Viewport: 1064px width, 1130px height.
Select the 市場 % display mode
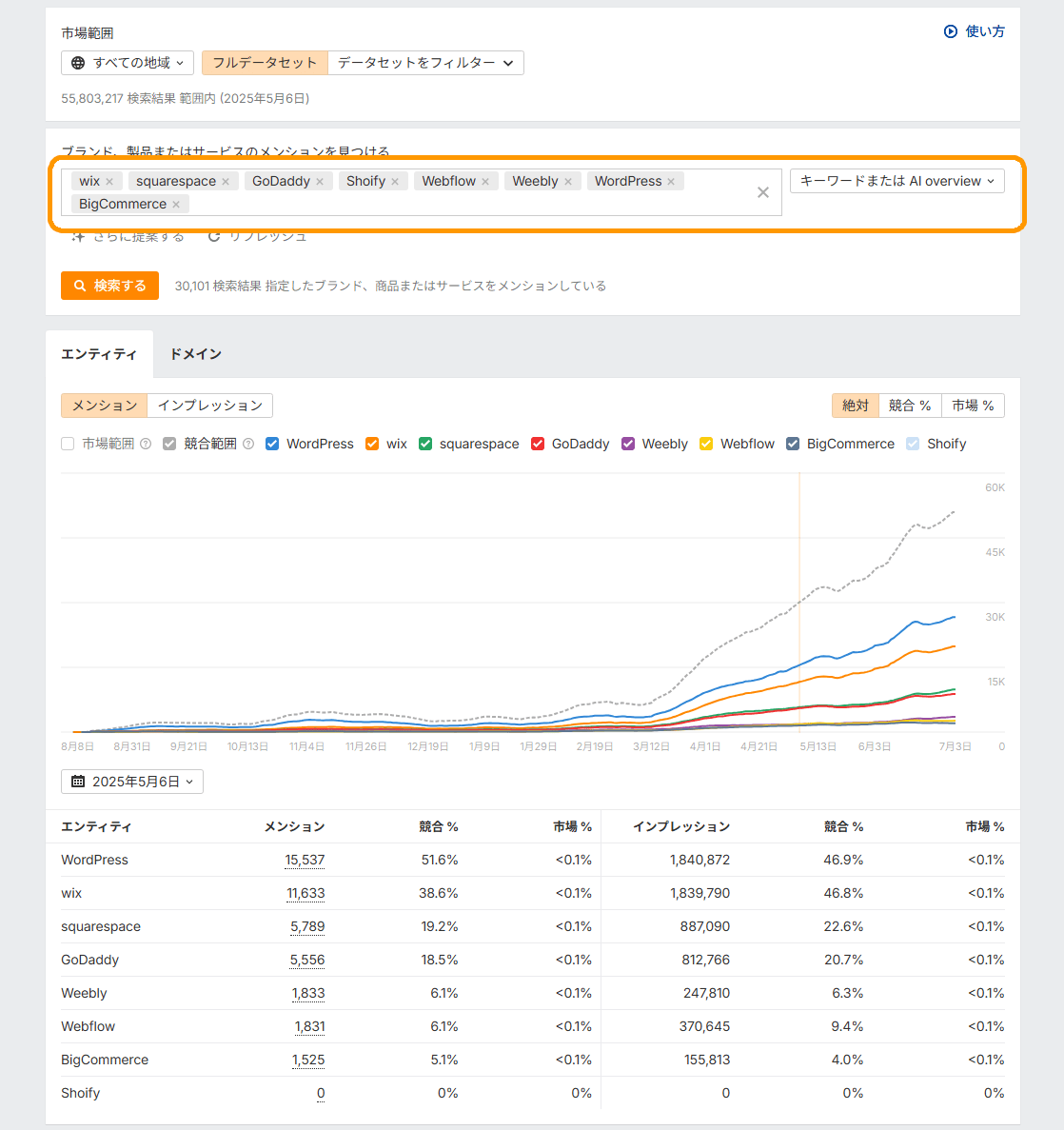pos(973,406)
